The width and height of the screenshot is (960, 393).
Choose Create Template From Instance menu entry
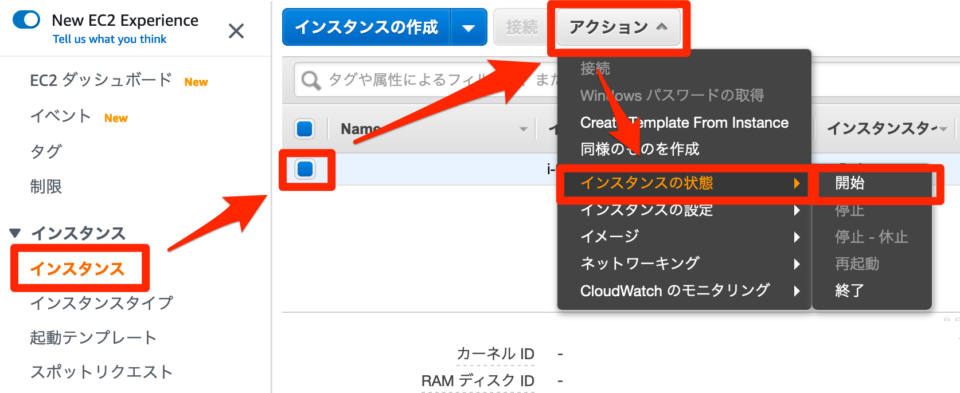[x=684, y=122]
